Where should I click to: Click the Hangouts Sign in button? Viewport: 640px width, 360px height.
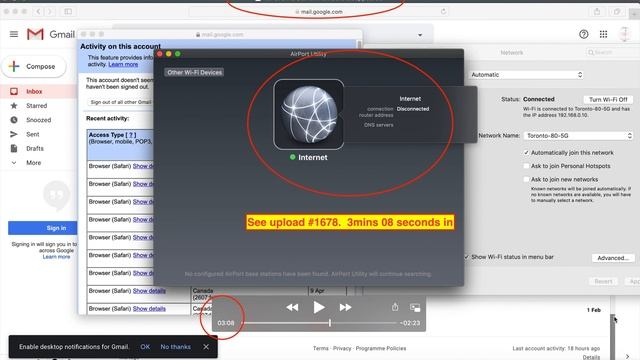[42, 228]
